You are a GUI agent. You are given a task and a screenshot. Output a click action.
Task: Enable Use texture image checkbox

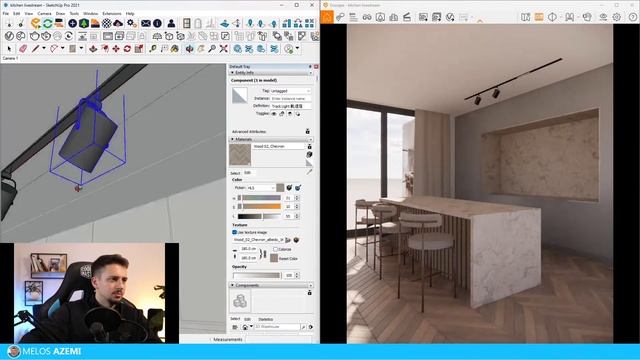click(234, 232)
